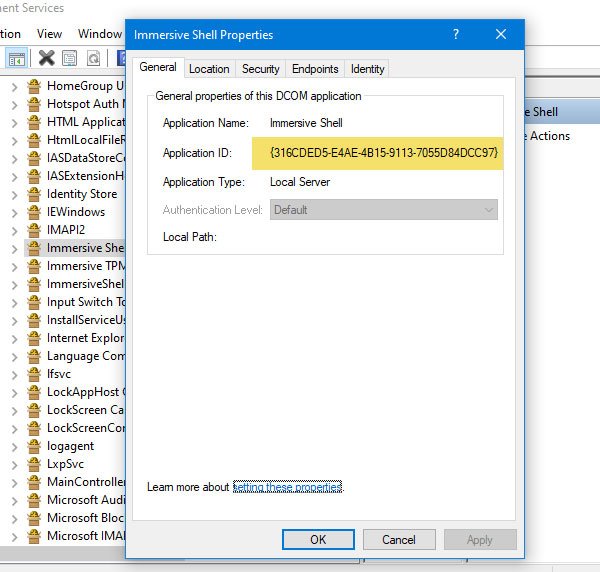The image size is (600, 572).
Task: Open the Window menu
Action: (x=100, y=34)
